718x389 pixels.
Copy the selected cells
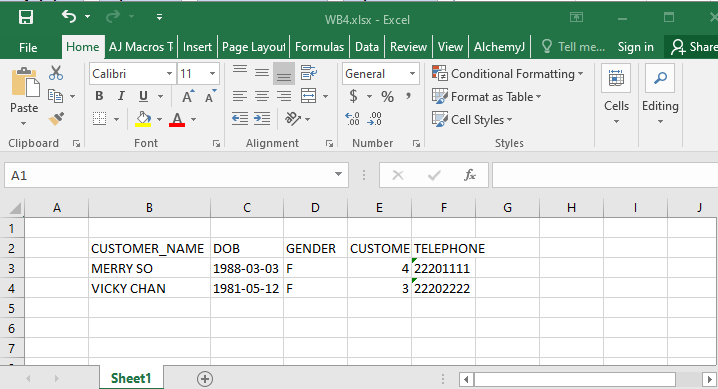(x=55, y=97)
